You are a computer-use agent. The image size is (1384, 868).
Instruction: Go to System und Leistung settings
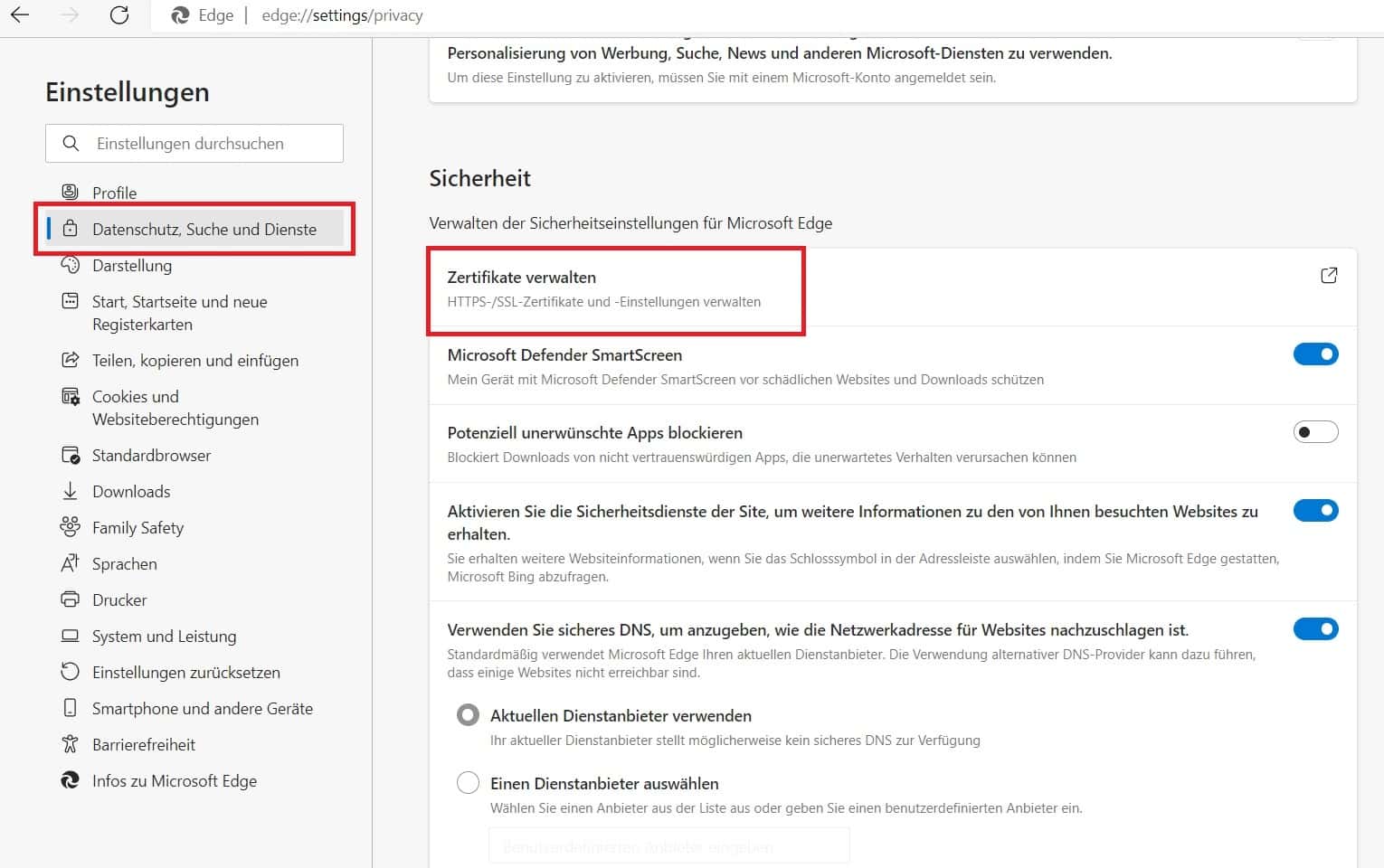click(x=164, y=637)
